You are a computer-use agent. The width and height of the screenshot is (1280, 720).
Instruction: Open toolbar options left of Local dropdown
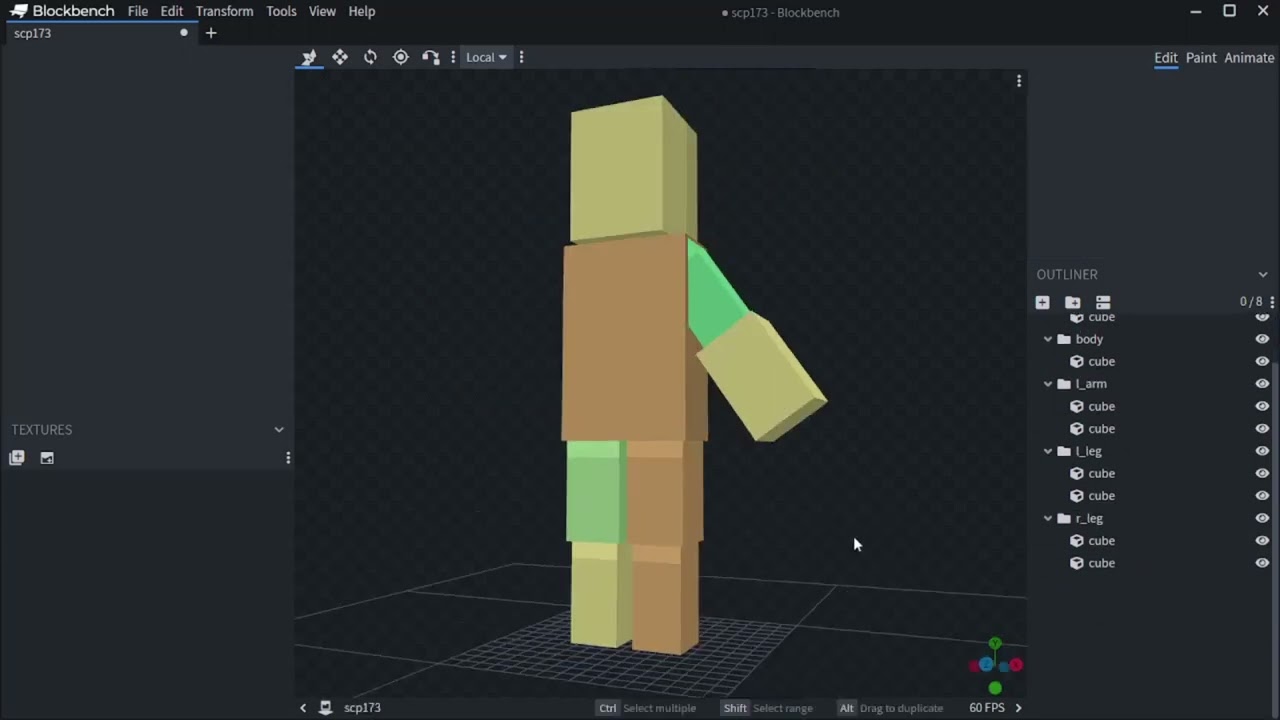(x=453, y=57)
